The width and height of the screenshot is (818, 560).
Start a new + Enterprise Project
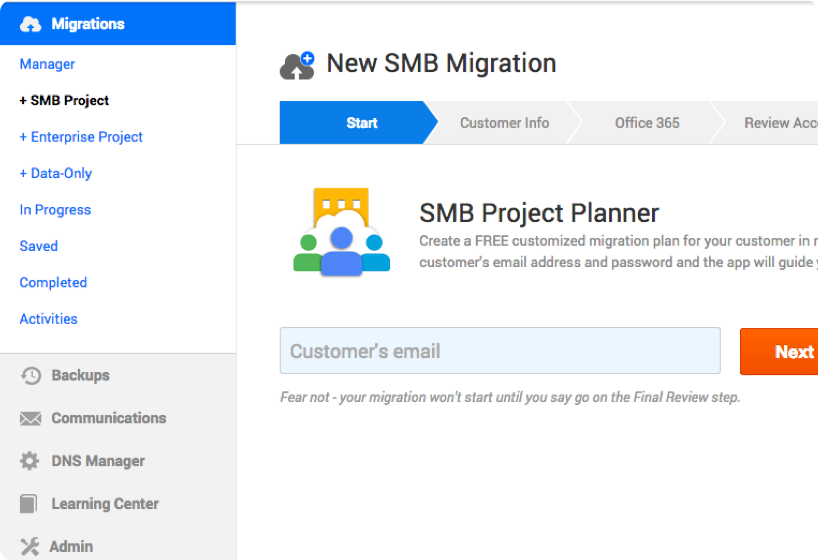click(x=81, y=137)
